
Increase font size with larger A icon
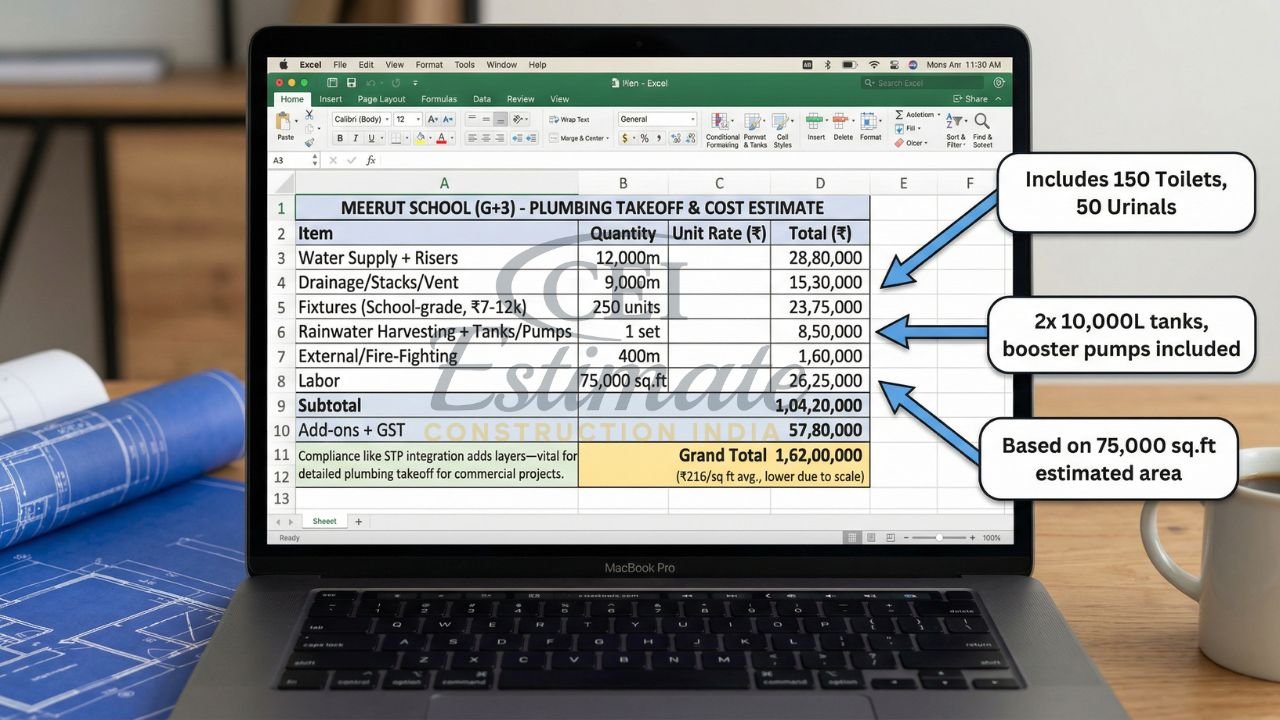(433, 119)
